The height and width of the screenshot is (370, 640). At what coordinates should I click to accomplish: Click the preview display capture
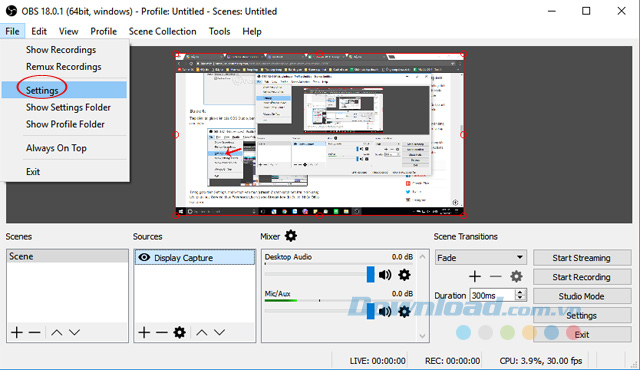(320, 134)
